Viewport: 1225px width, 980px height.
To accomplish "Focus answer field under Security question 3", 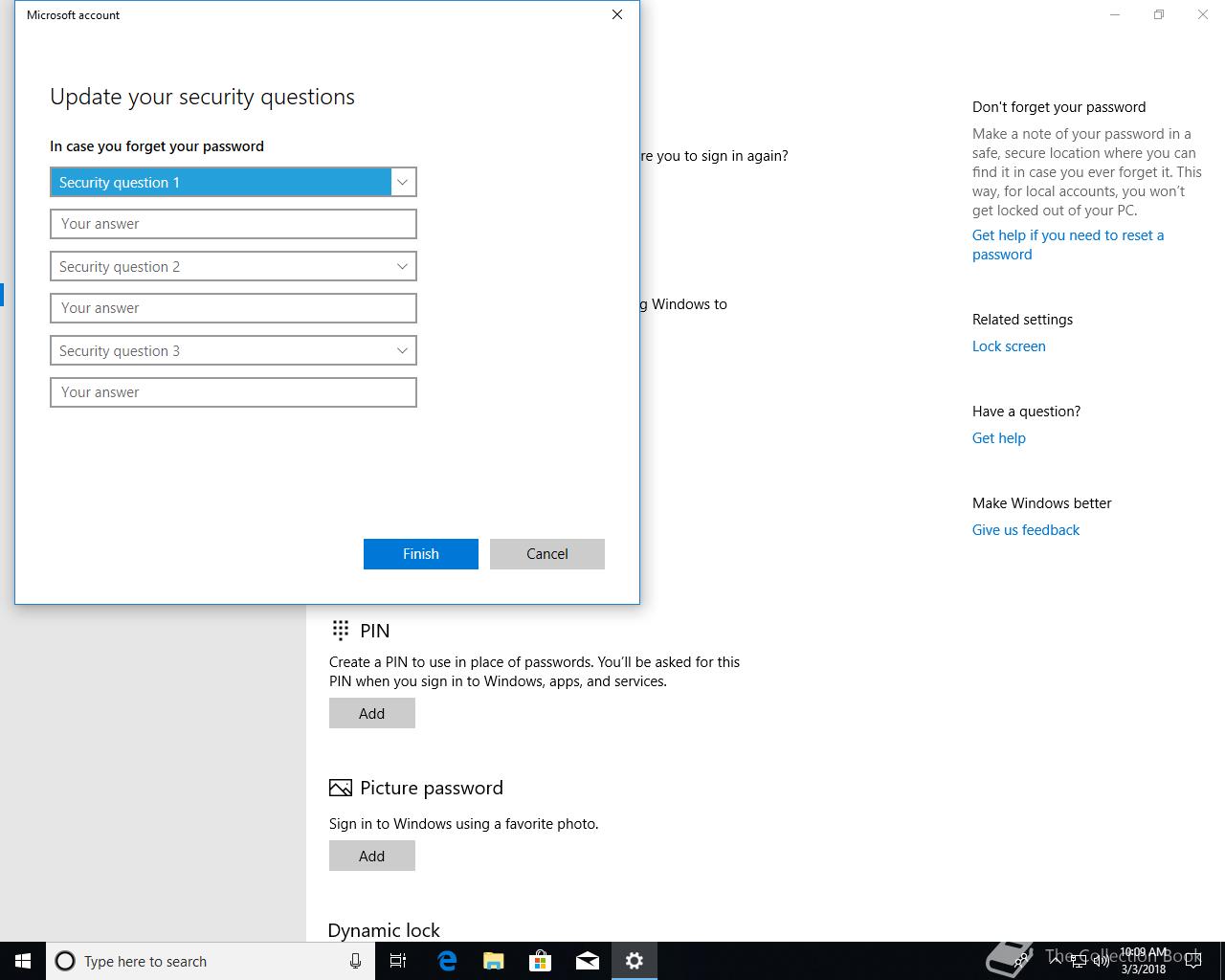I will coord(233,392).
